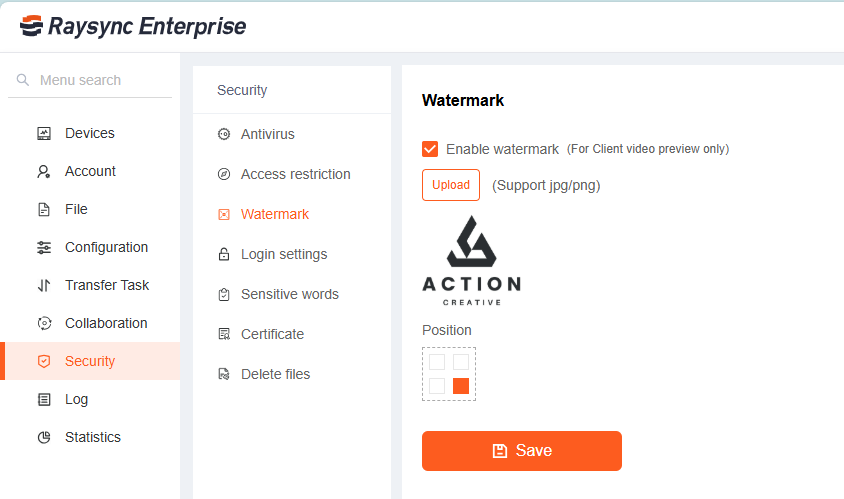Click the Configuration sliders icon
The image size is (844, 499).
click(44, 247)
